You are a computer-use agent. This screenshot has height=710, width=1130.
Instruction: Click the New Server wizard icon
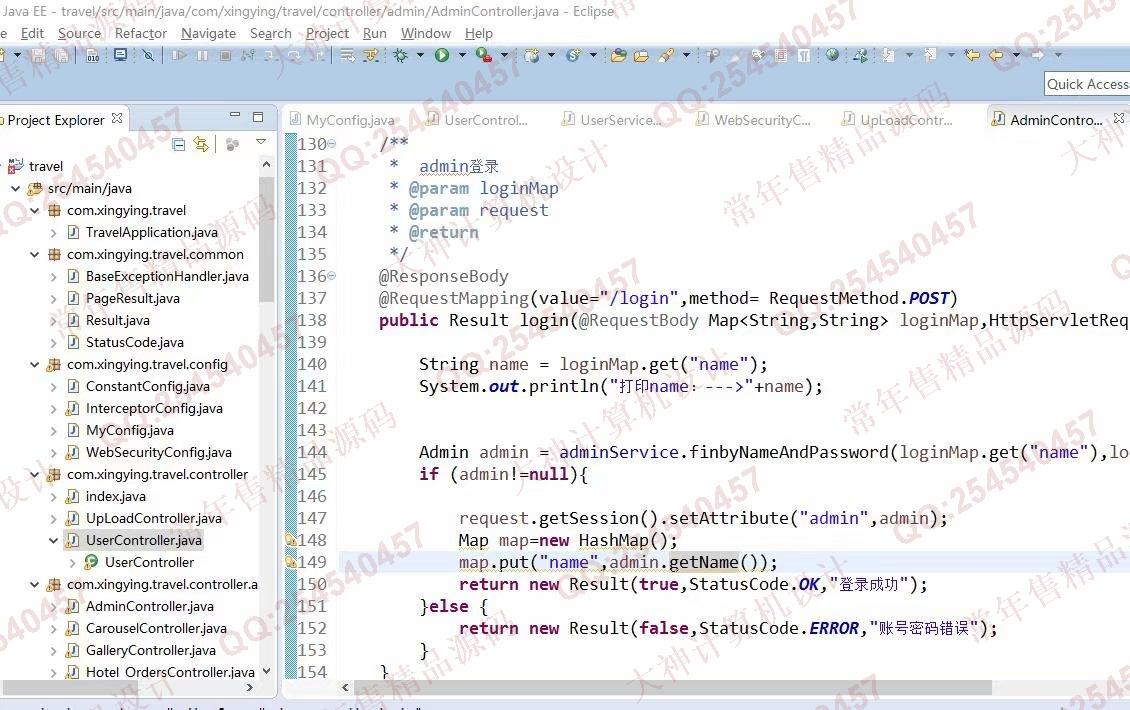(532, 55)
